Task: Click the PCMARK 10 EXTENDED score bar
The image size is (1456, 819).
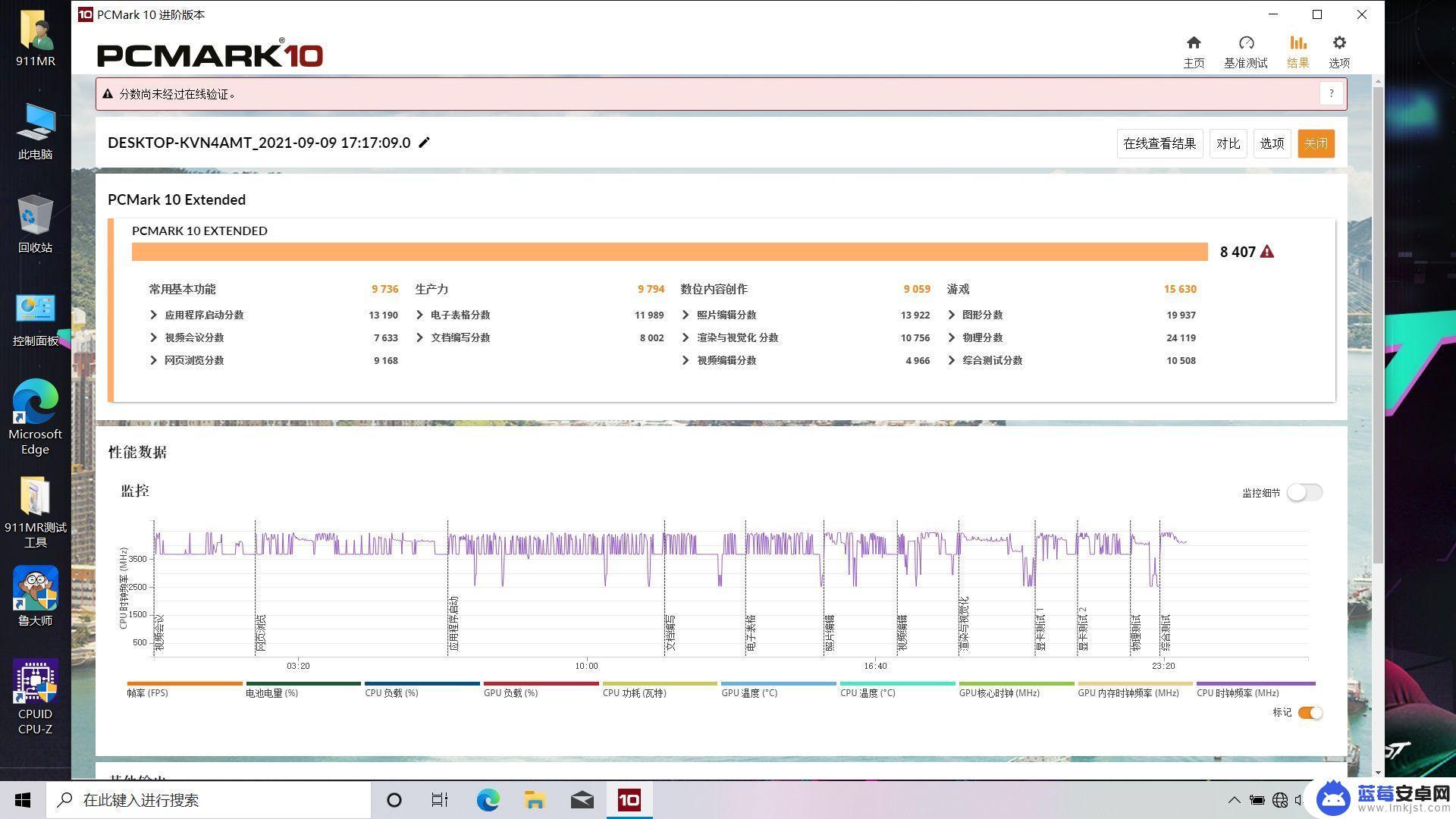Action: [x=670, y=252]
